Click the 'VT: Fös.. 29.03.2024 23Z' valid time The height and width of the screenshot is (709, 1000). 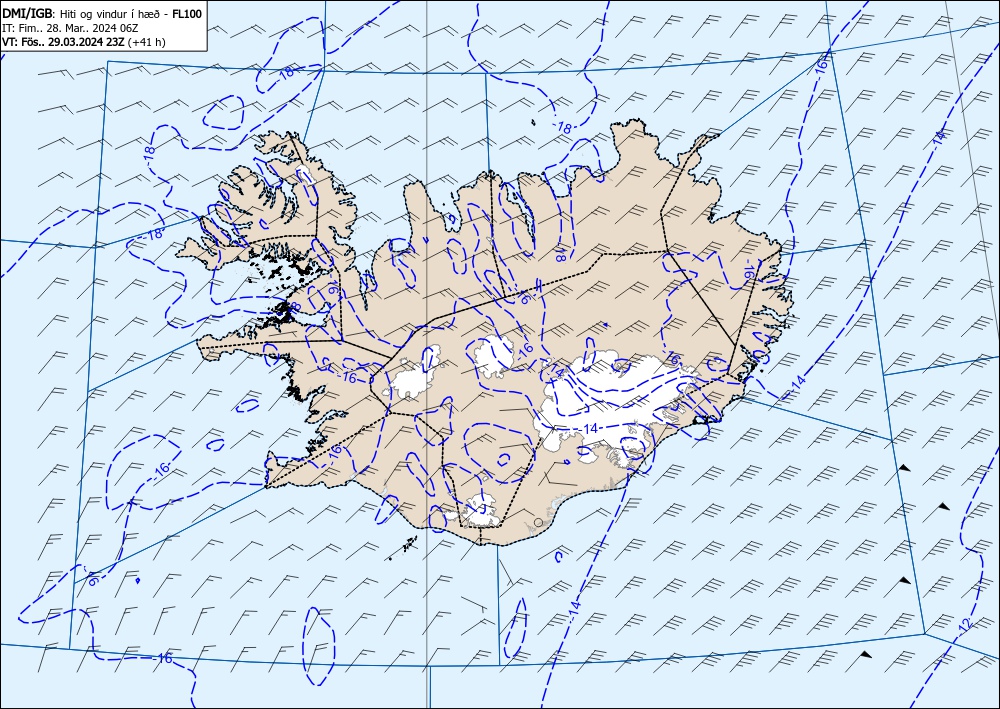point(64,42)
